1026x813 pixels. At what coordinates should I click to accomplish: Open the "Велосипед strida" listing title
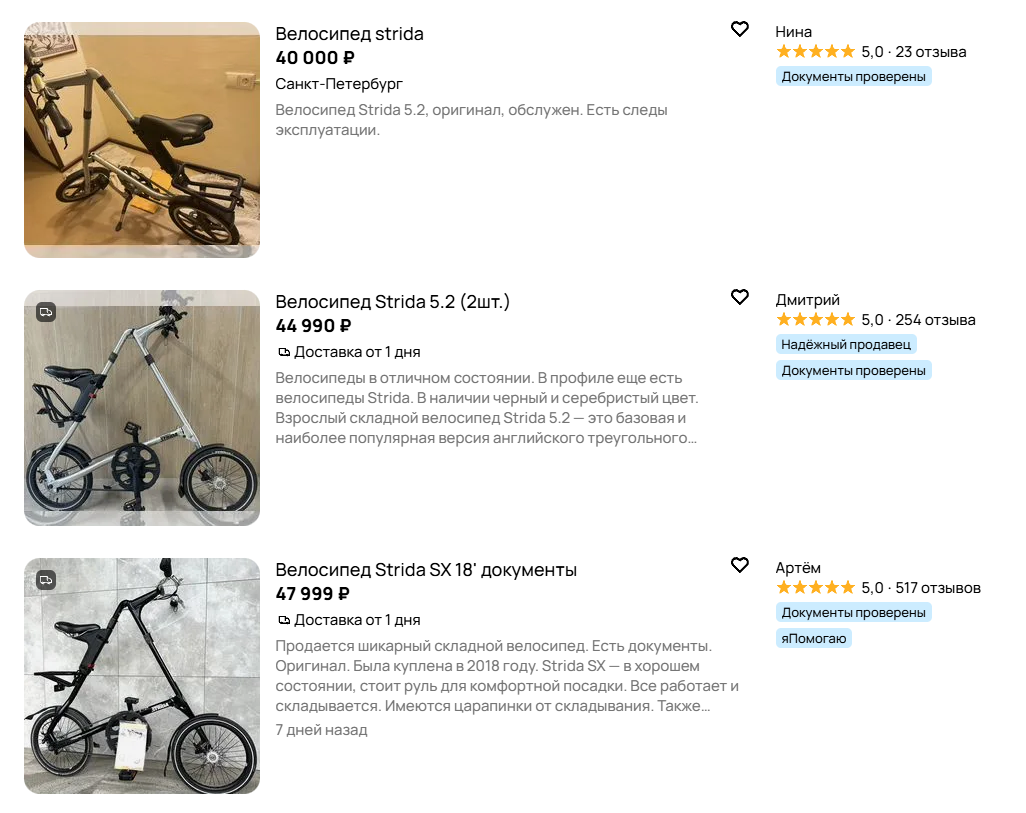point(349,34)
